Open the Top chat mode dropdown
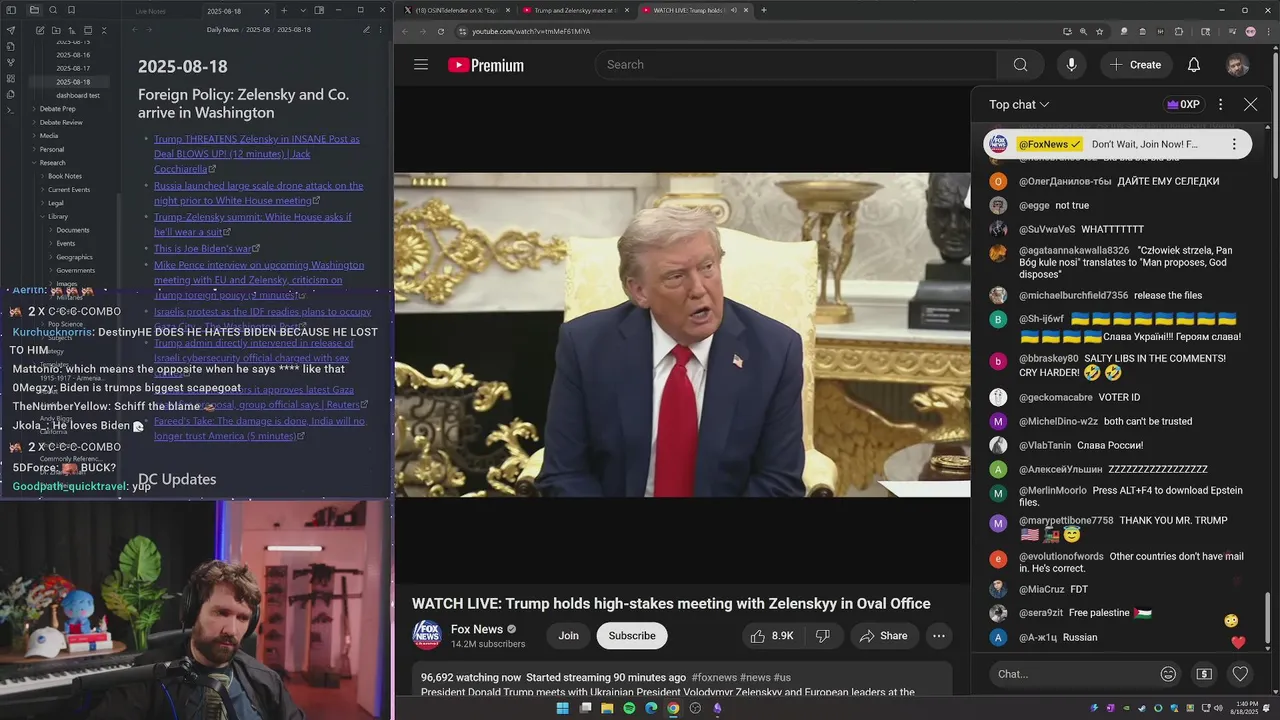Screen dimensions: 1280x720 pos(1019,104)
